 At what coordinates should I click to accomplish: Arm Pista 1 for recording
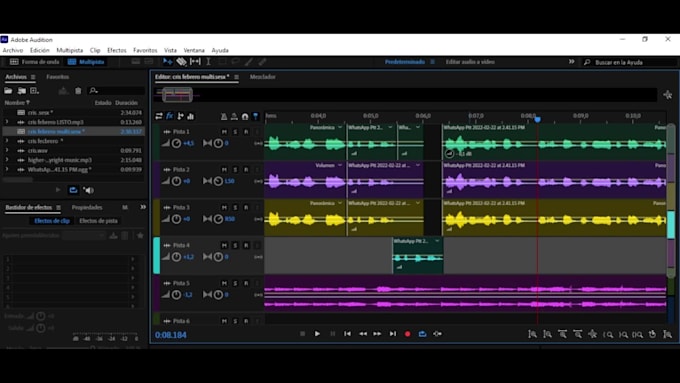246,131
